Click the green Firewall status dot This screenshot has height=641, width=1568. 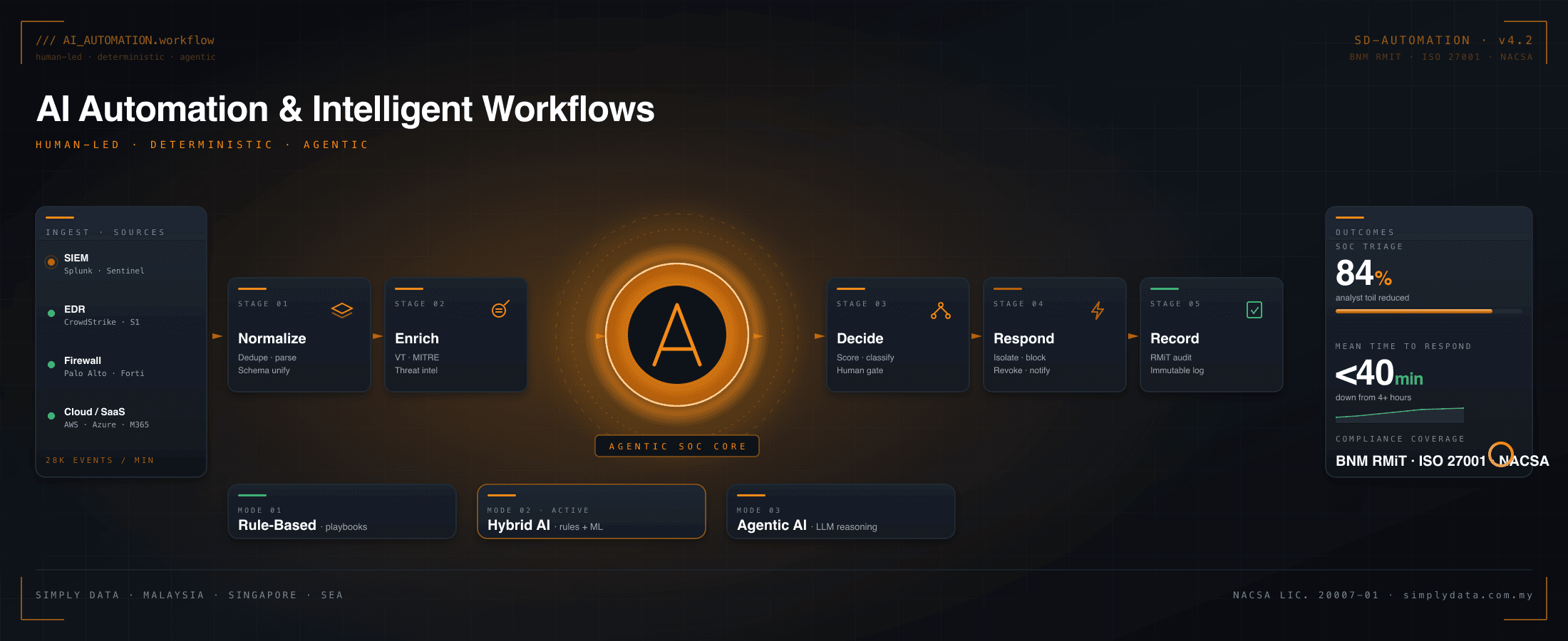tap(51, 365)
